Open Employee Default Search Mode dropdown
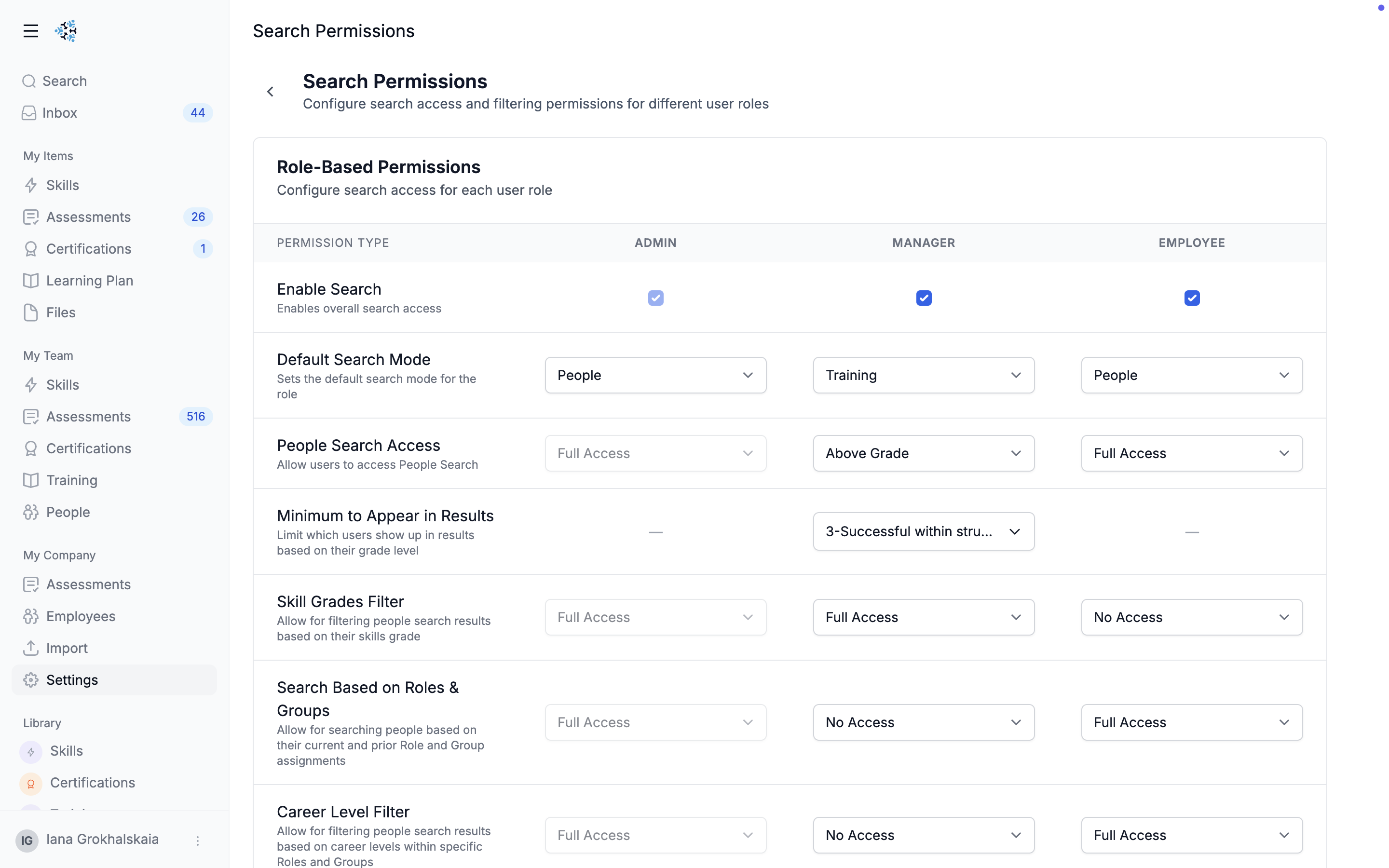 coord(1192,375)
